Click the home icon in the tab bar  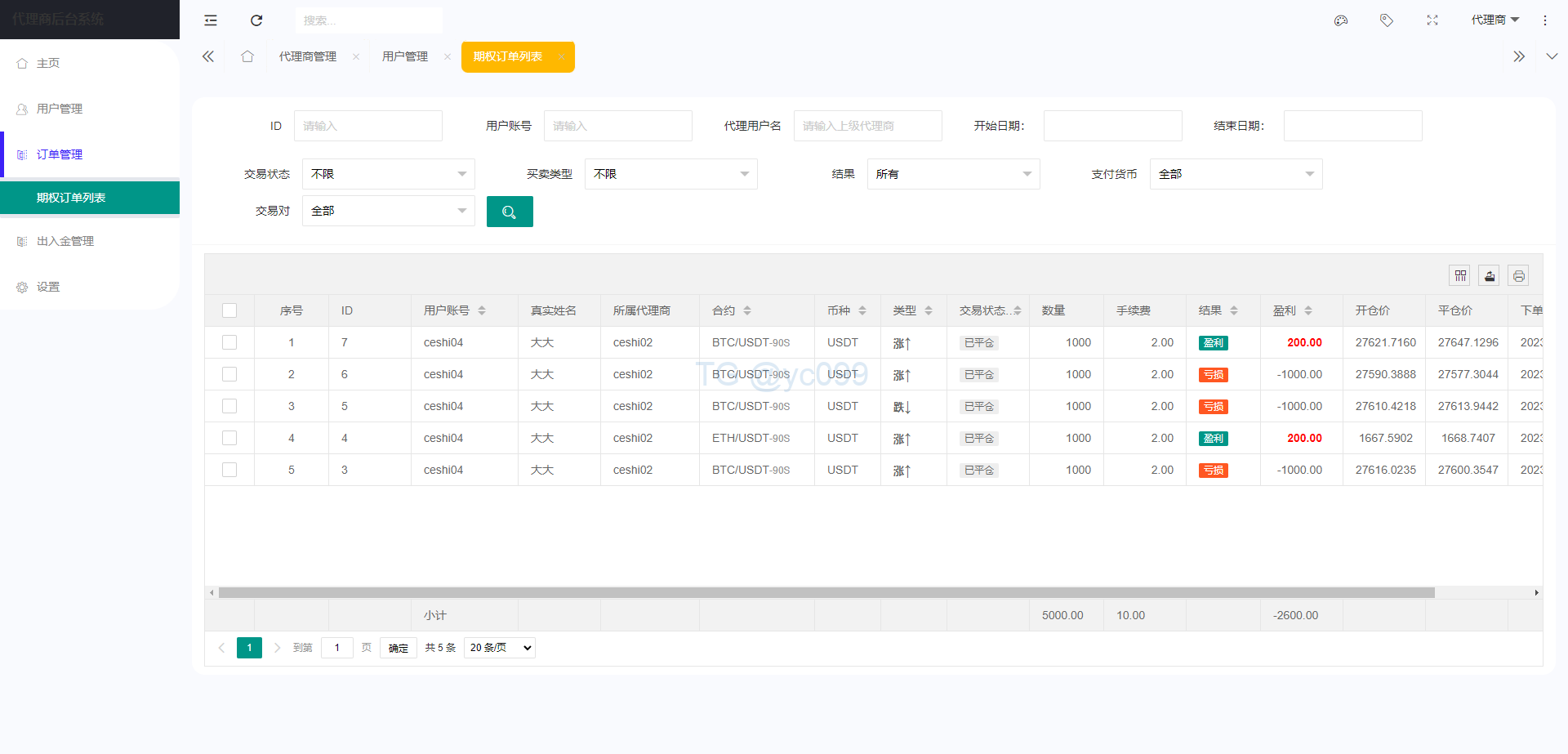pos(247,56)
